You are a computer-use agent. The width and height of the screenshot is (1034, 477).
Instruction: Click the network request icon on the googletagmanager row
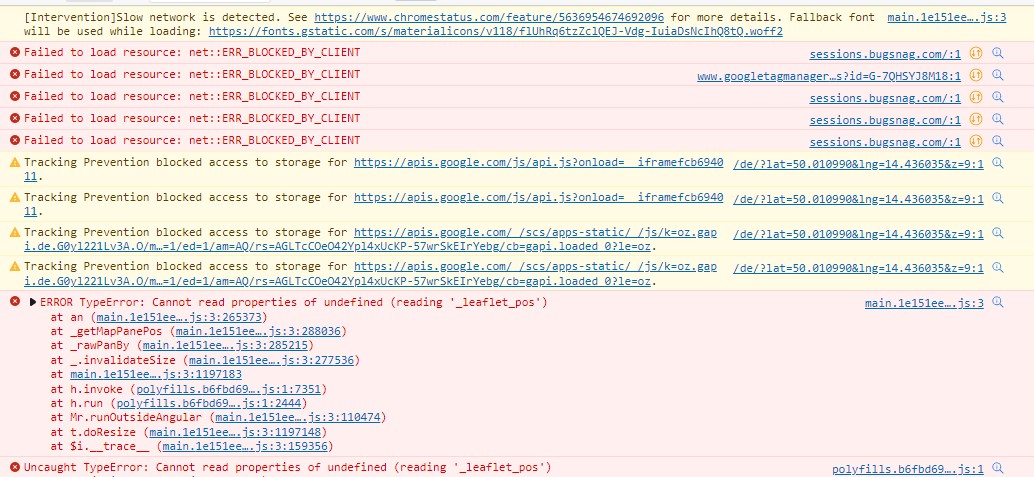pyautogui.click(x=975, y=76)
